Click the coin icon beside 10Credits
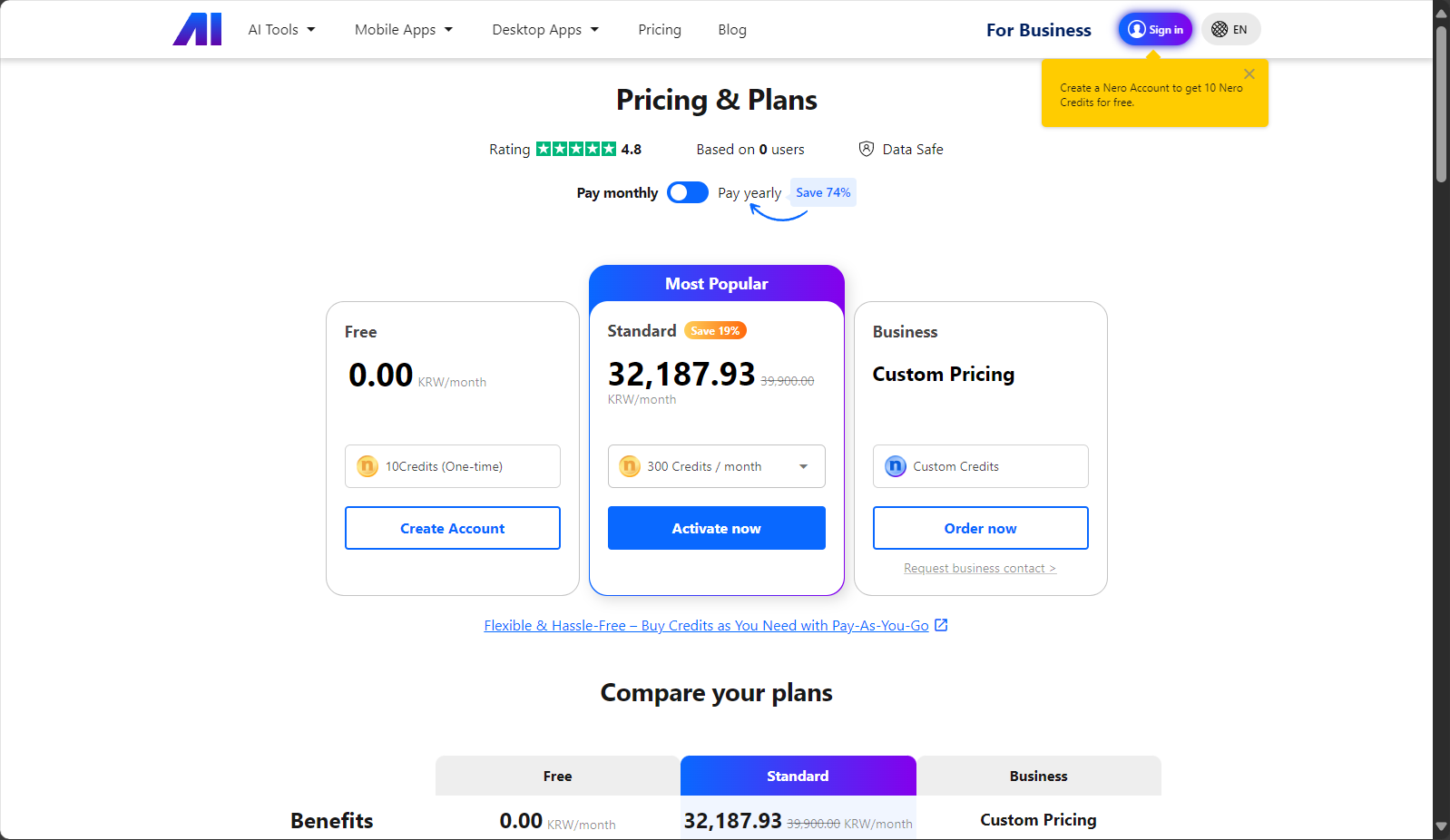Screen dimensions: 1450x840 tap(367, 466)
